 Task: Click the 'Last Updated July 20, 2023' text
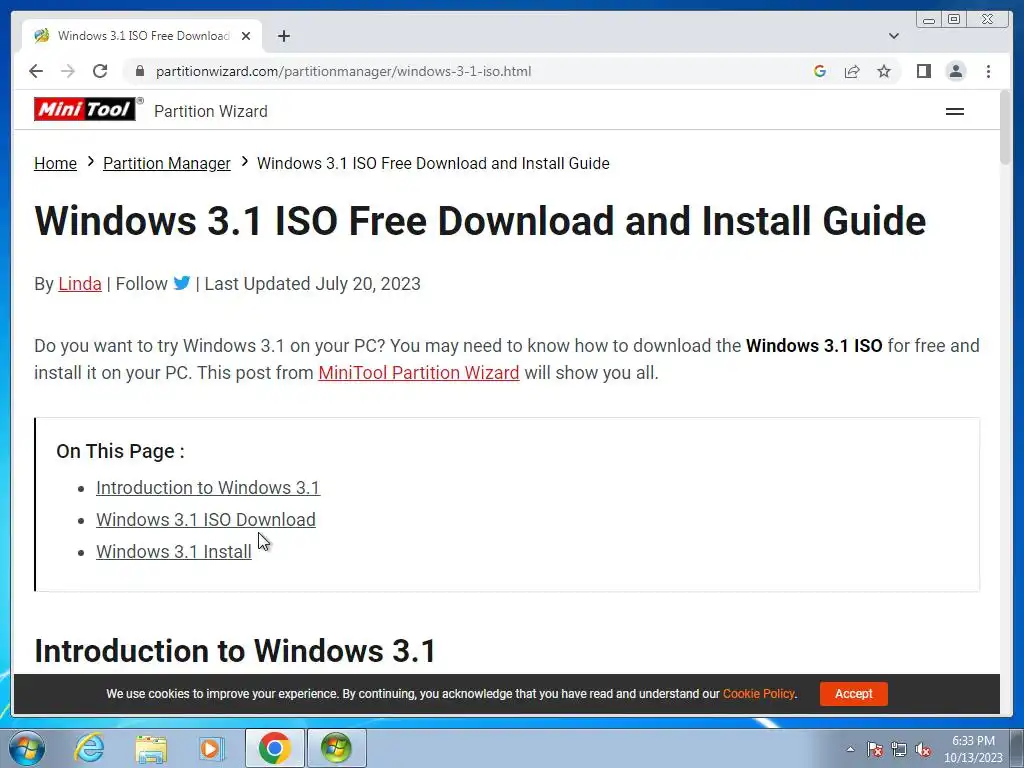312,284
